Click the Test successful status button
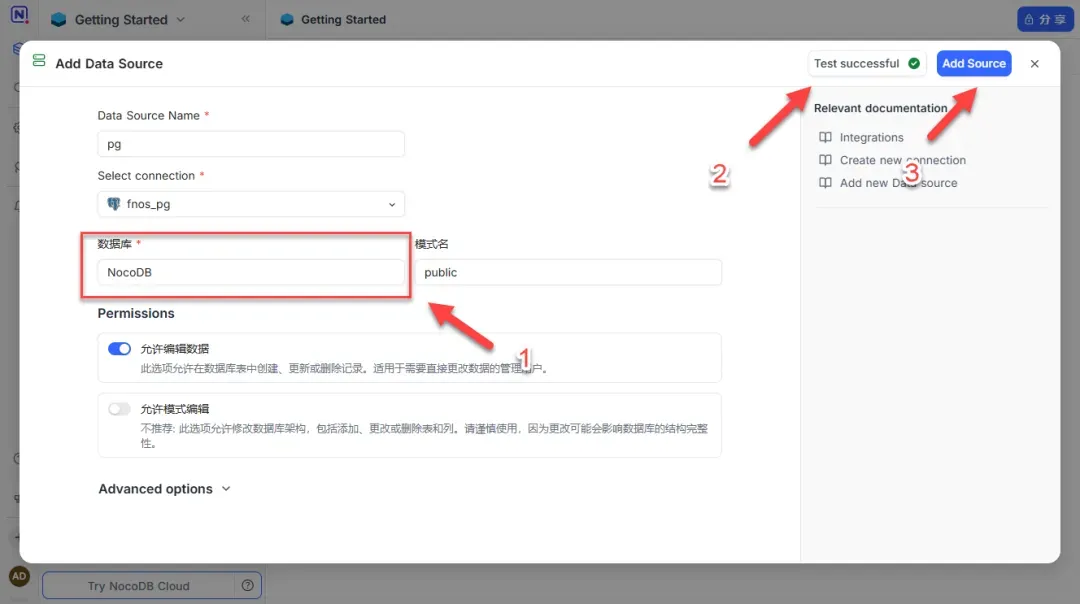The width and height of the screenshot is (1080, 604). pos(866,63)
